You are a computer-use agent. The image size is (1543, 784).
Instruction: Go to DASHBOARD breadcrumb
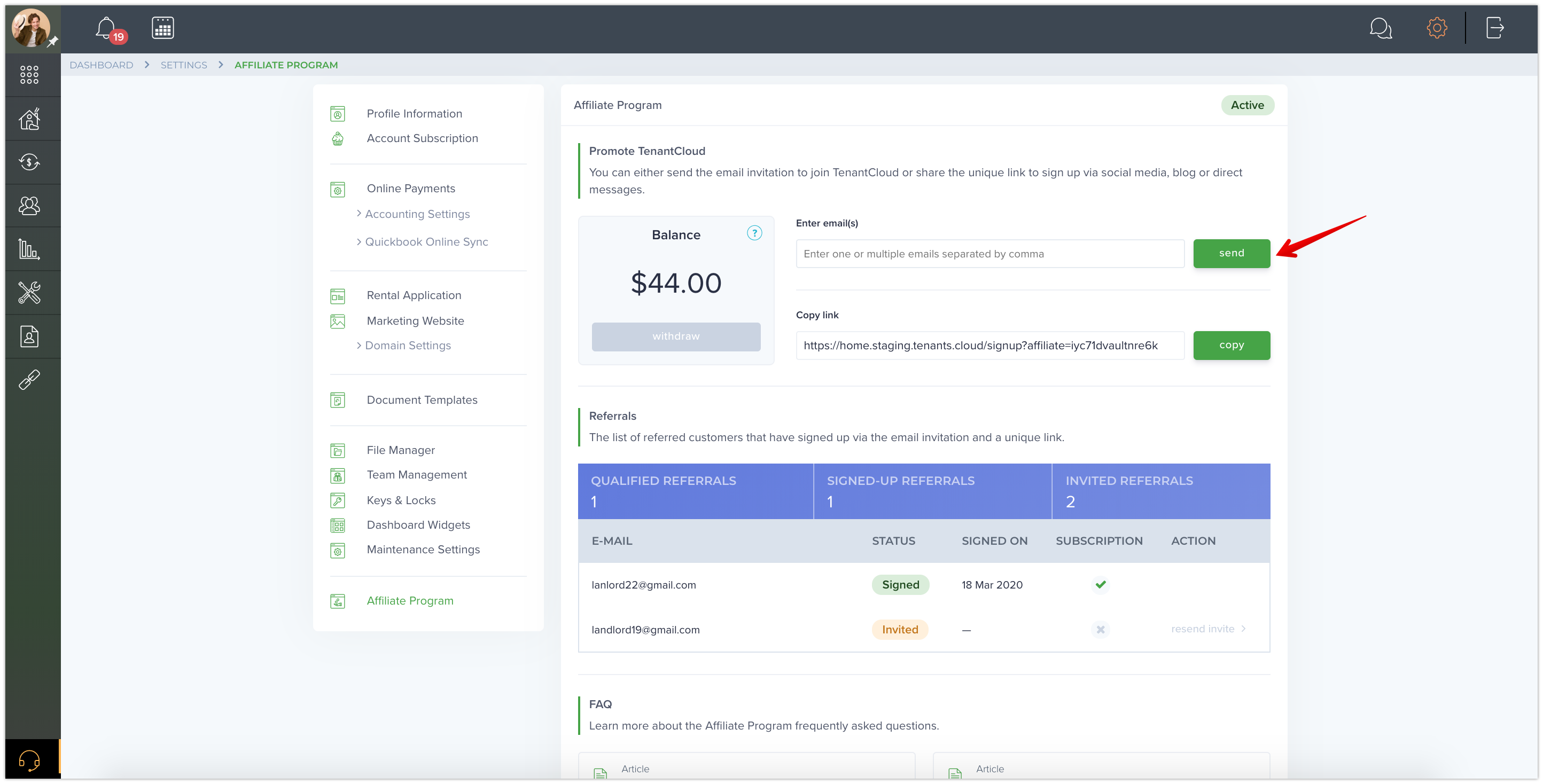101,65
